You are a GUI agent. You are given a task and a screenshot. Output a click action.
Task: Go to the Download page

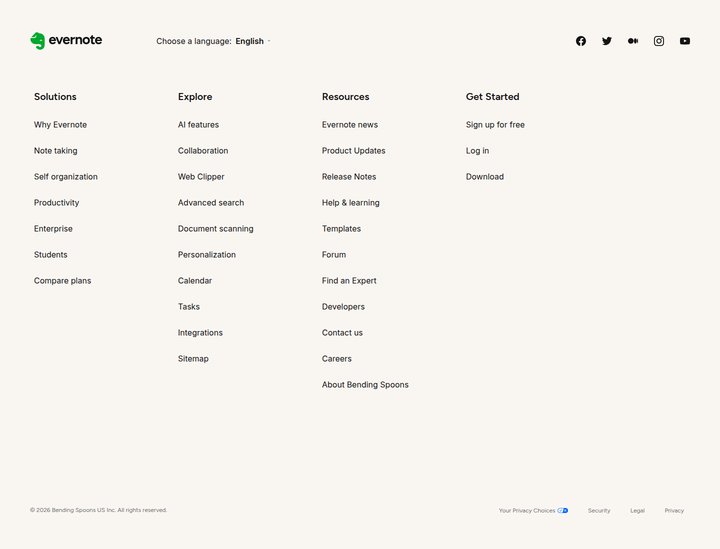tap(485, 177)
